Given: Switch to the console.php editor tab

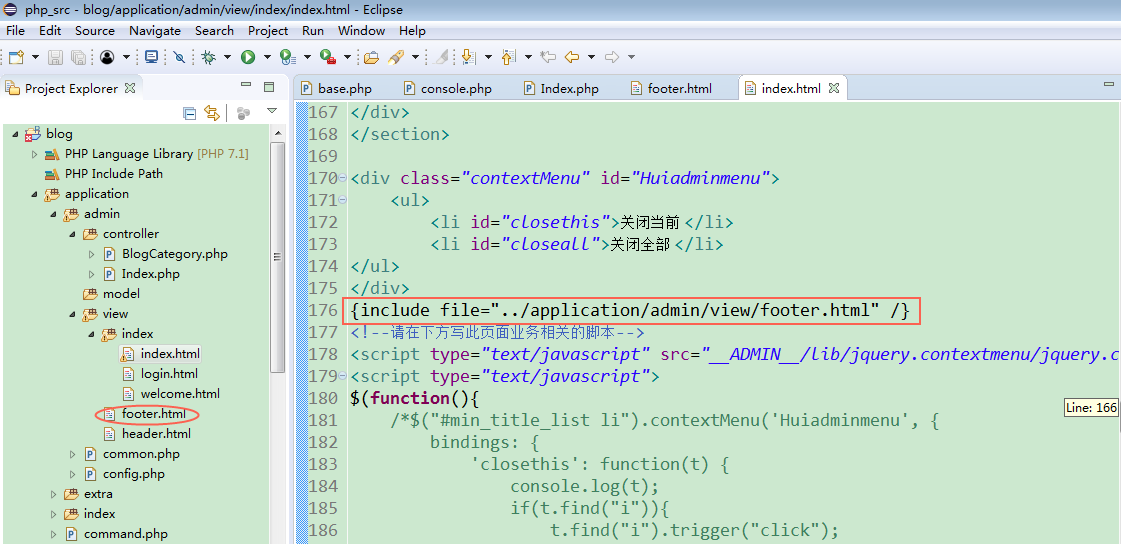Looking at the screenshot, I should 448,89.
